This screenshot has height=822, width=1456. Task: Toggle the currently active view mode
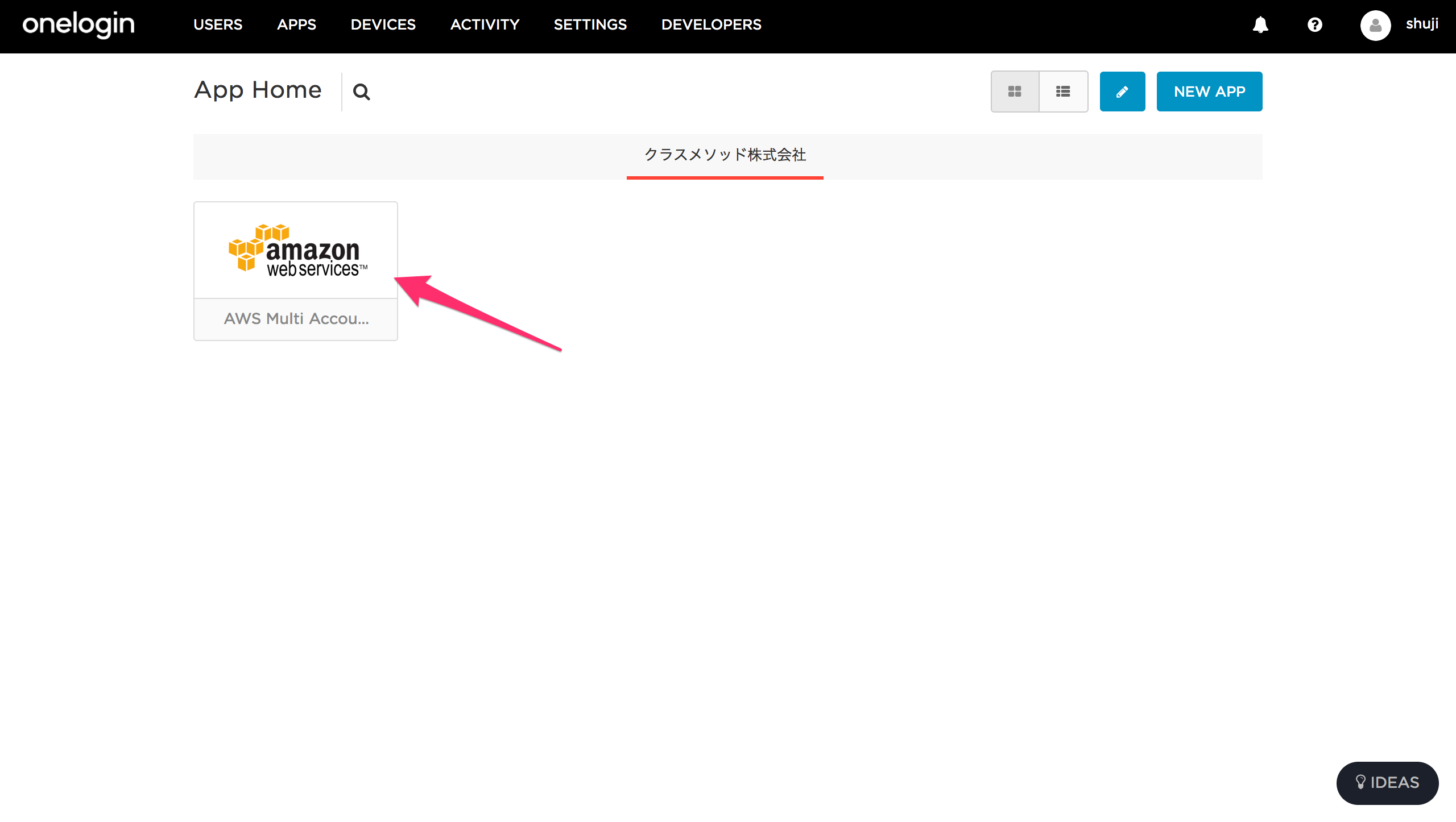1015,91
